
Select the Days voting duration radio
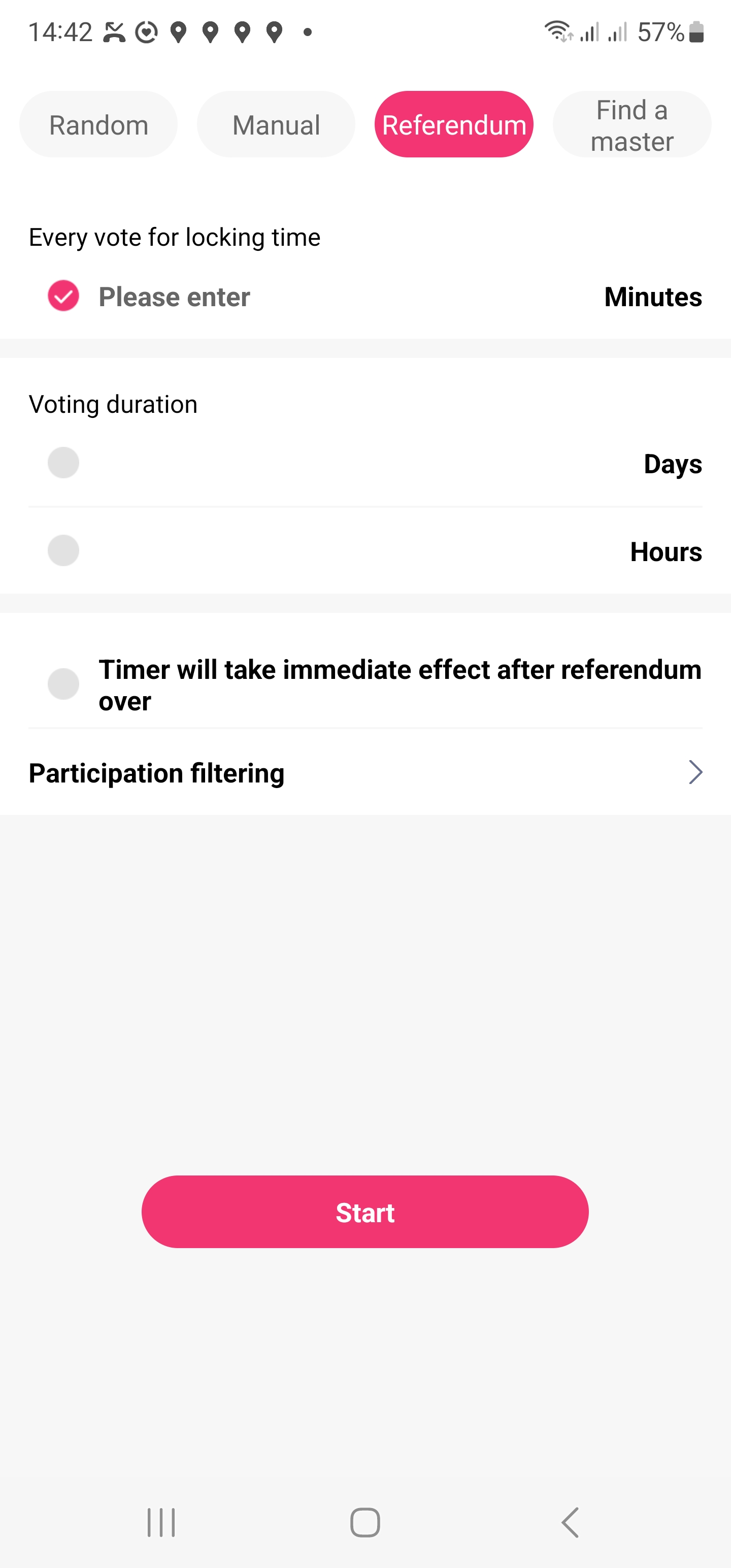[63, 463]
